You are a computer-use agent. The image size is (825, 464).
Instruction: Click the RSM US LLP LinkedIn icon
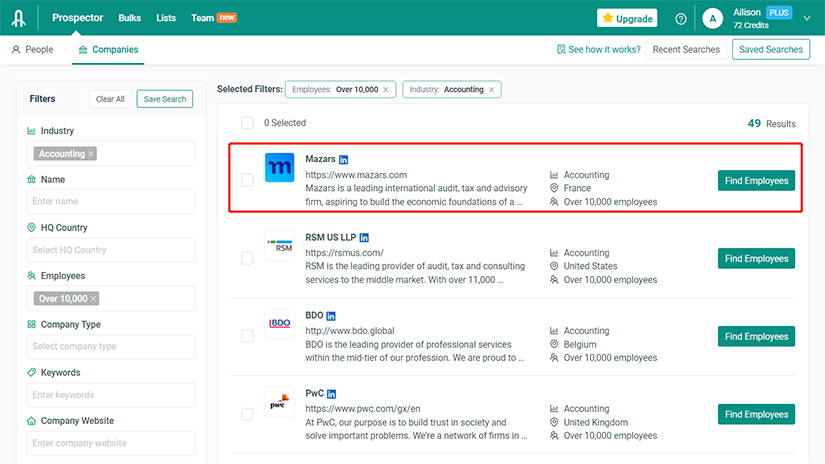(x=365, y=237)
